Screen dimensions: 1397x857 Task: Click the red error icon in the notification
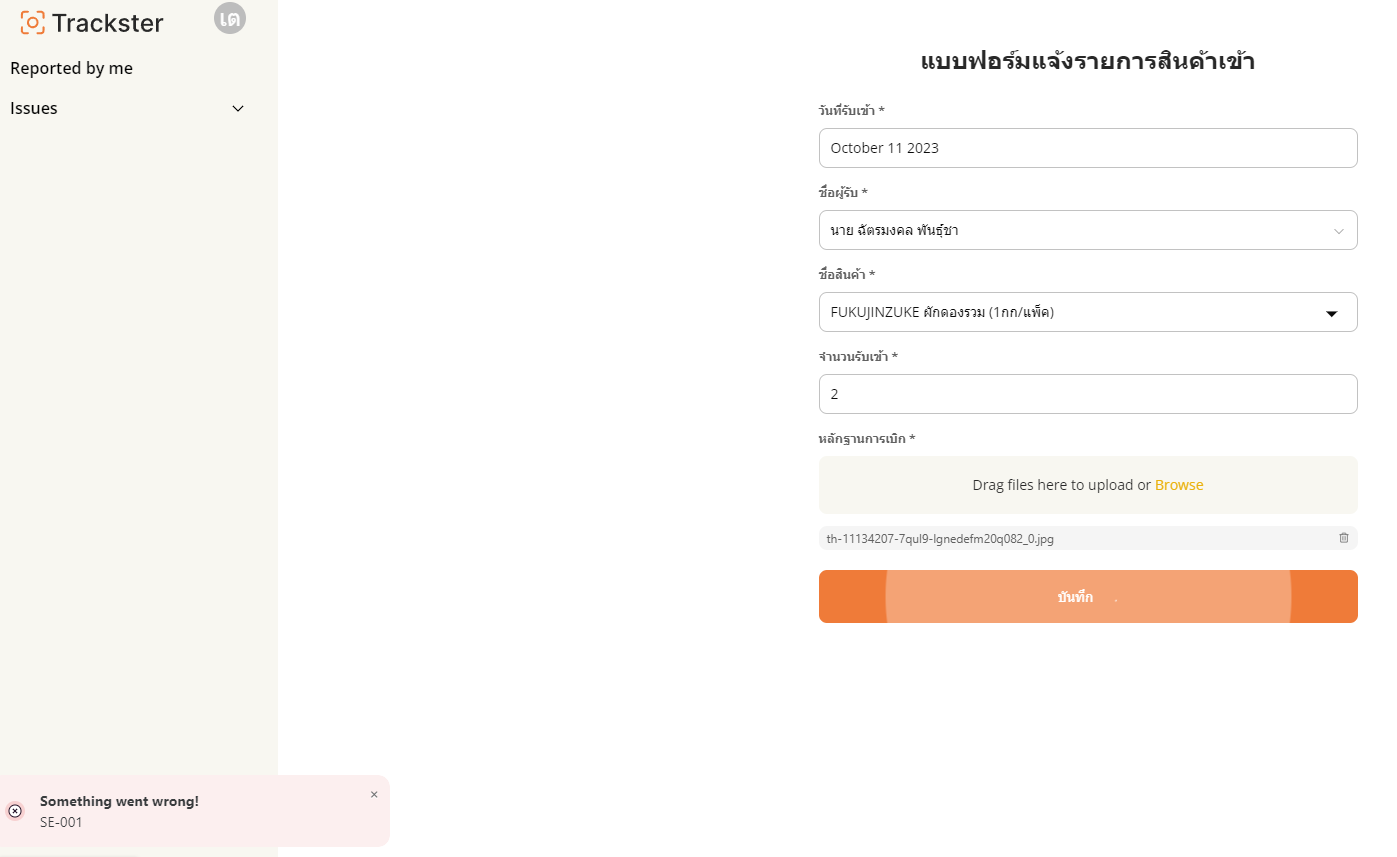tap(15, 811)
